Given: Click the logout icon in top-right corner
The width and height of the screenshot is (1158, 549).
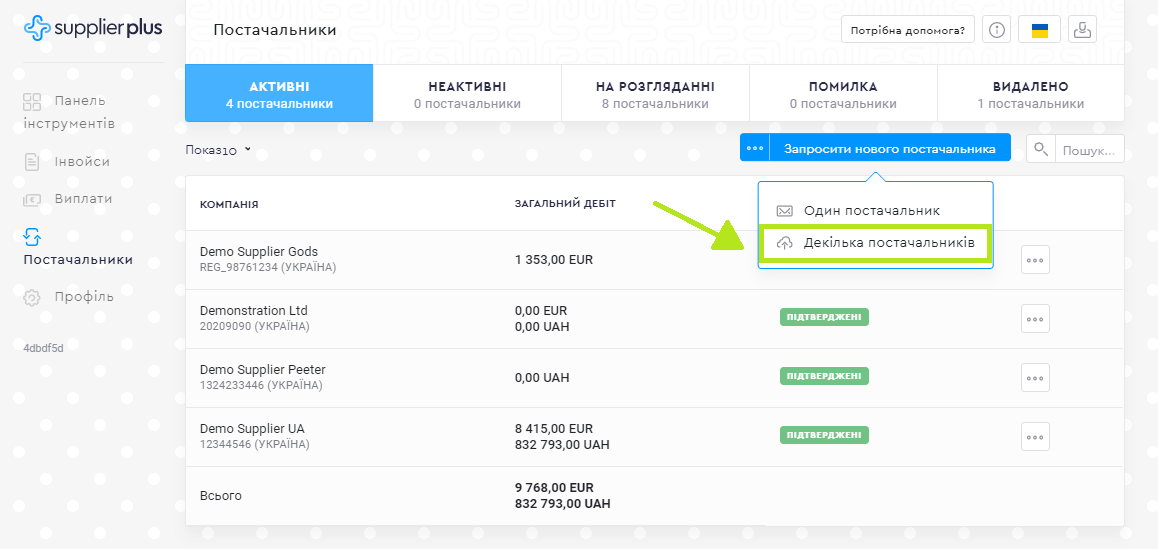Looking at the screenshot, I should pyautogui.click(x=1082, y=30).
